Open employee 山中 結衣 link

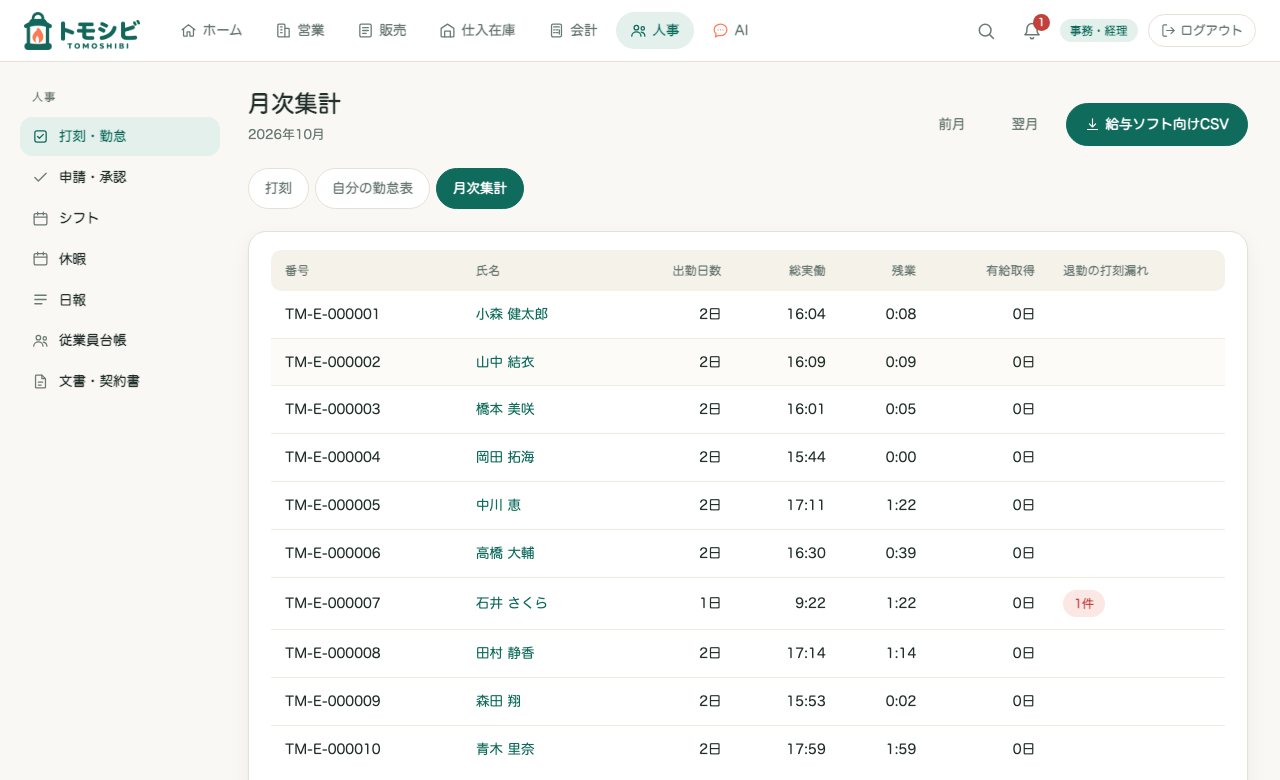(505, 362)
